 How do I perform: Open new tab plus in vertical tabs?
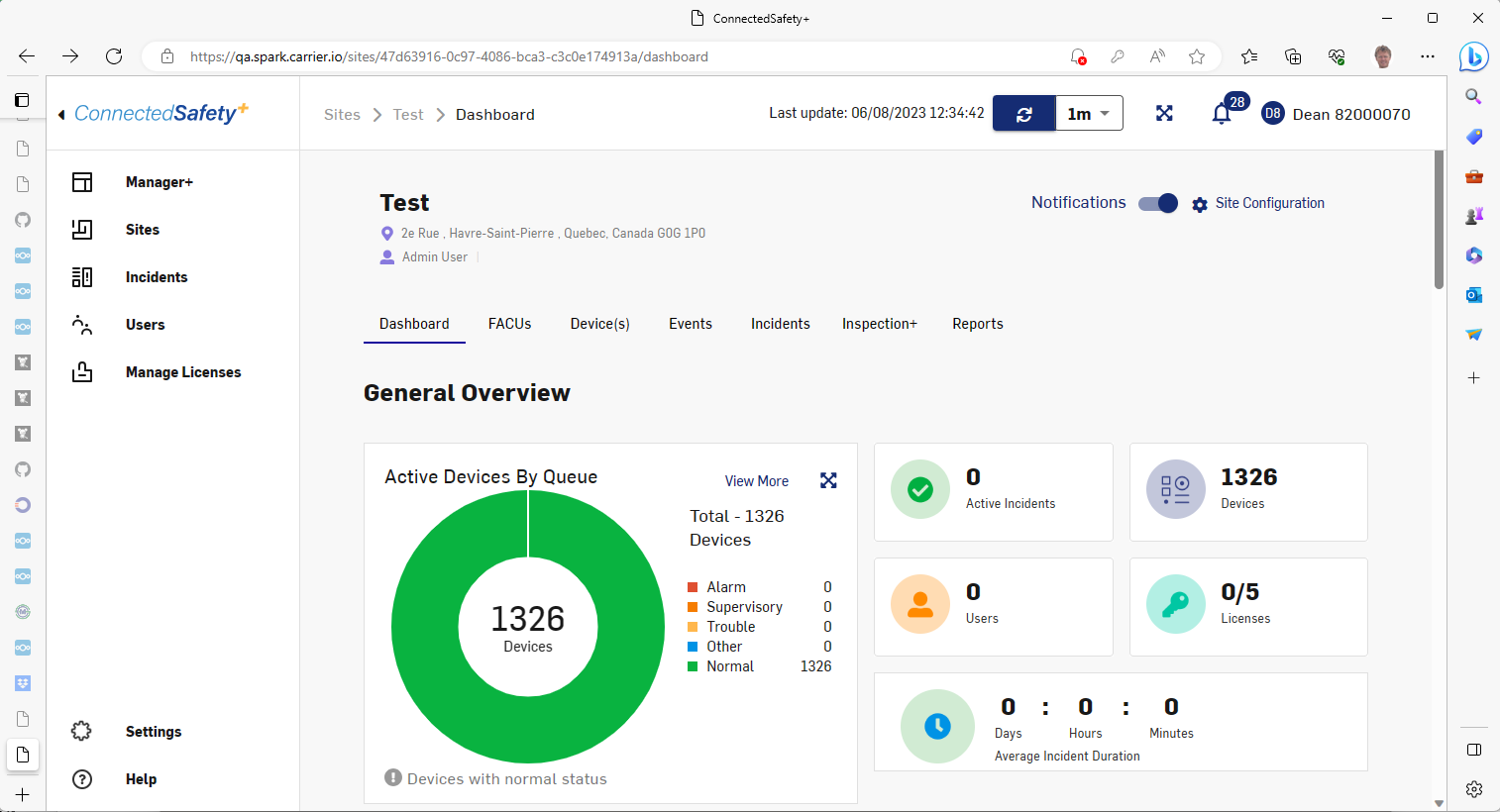pyautogui.click(x=22, y=795)
